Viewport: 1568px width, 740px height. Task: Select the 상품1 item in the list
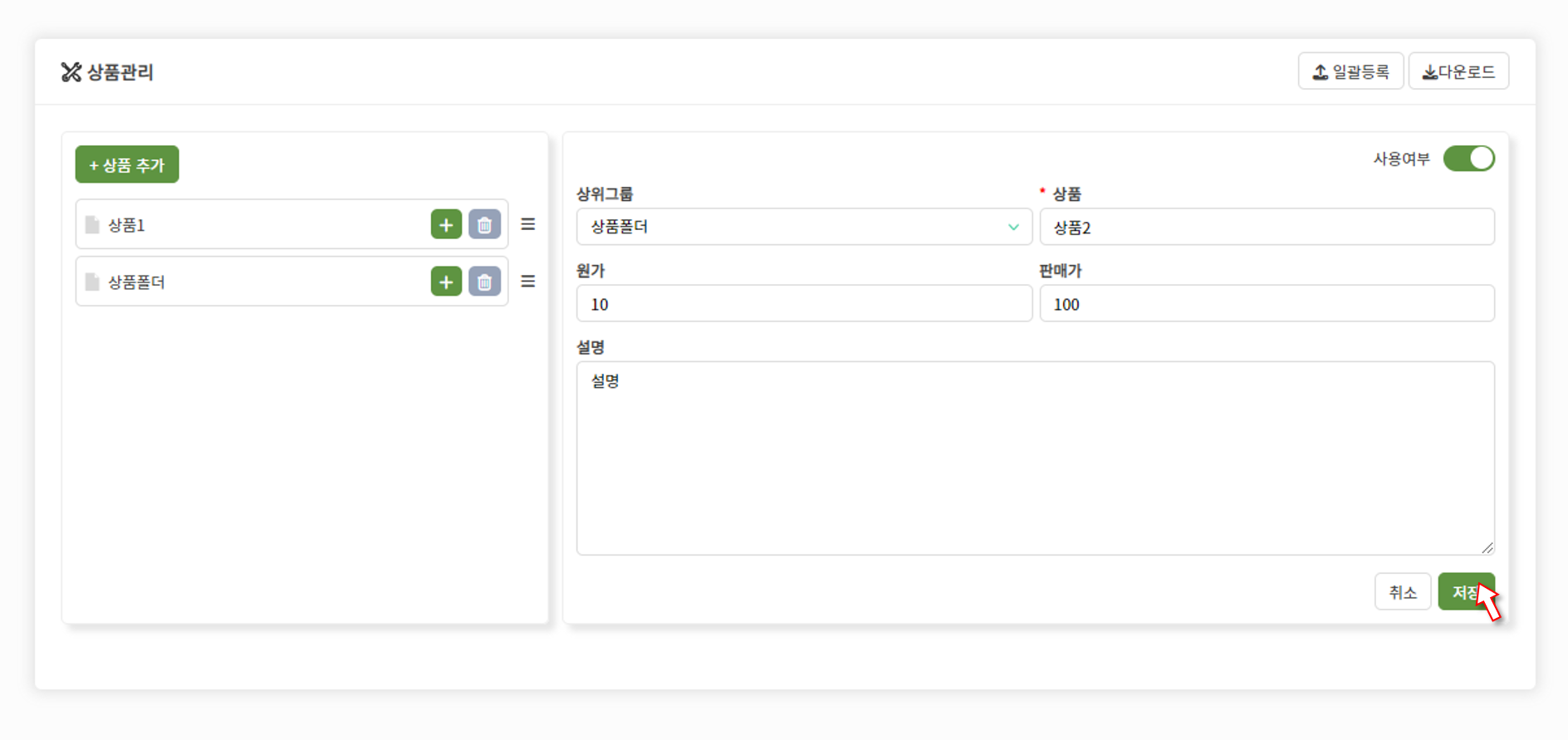(292, 224)
